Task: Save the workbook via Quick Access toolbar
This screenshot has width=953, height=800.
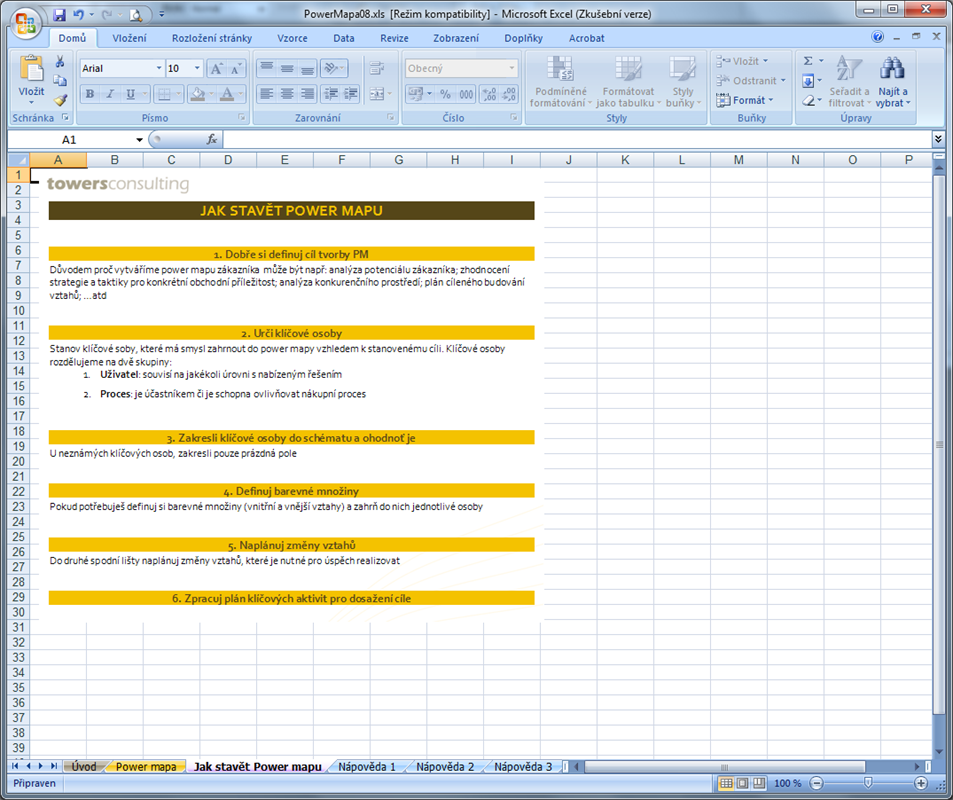Action: [60, 15]
